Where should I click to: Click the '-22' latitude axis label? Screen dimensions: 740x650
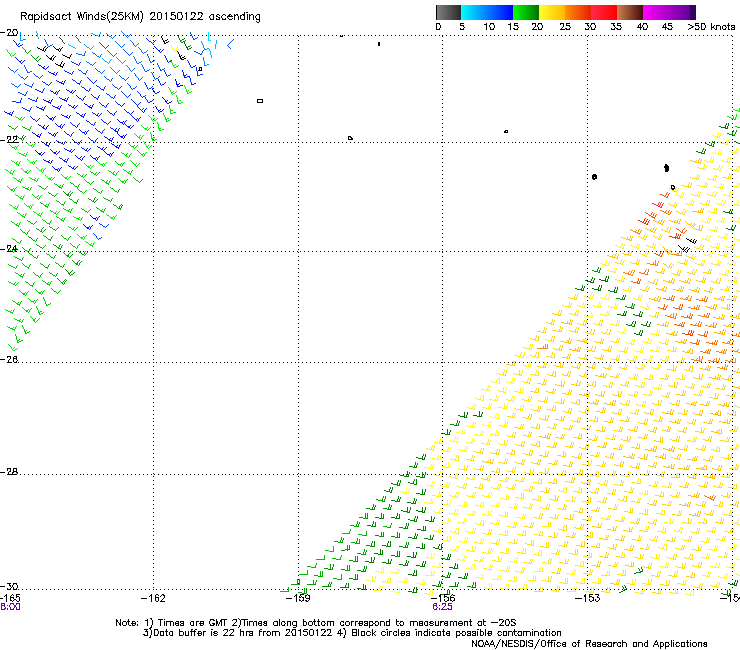[9, 139]
